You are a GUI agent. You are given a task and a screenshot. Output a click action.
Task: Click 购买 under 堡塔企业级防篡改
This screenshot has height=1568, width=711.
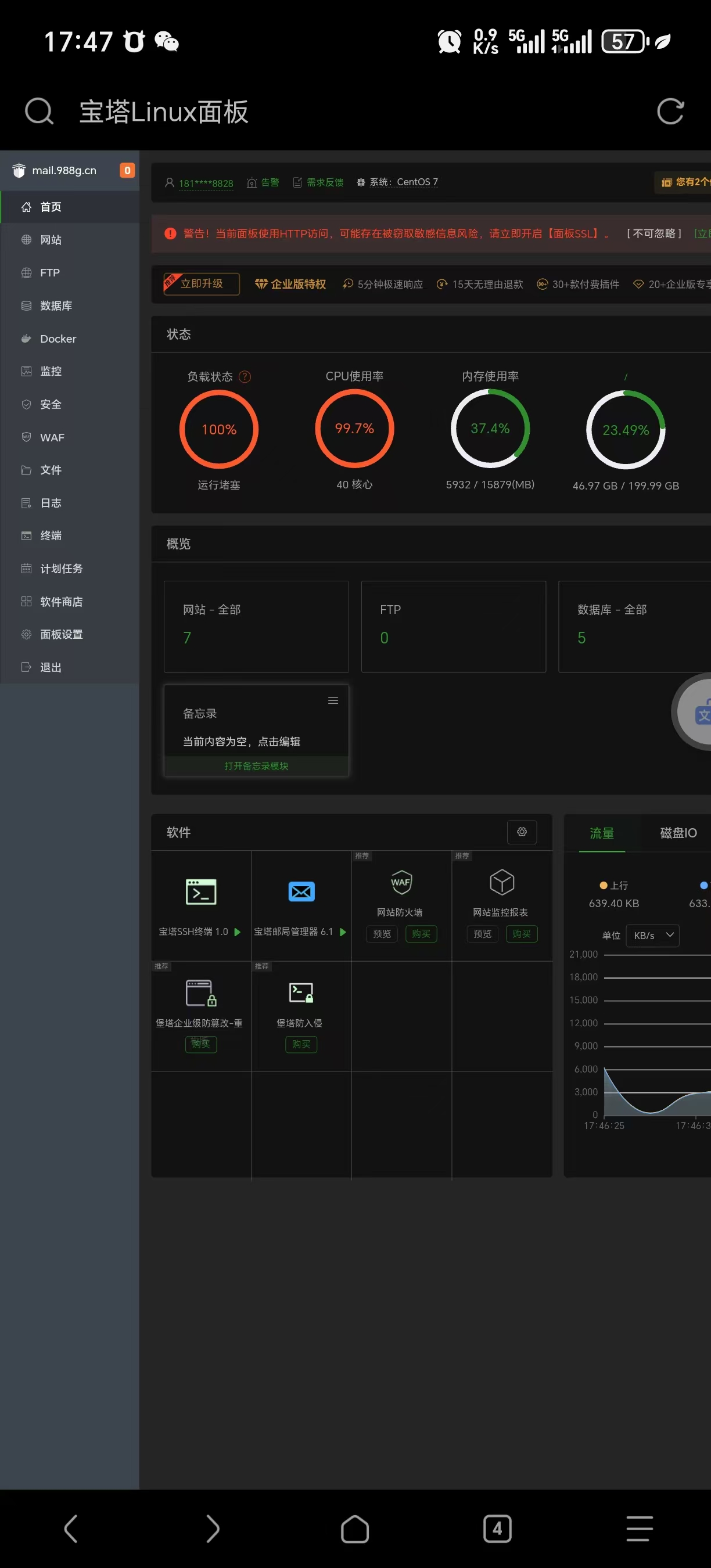coord(201,1044)
